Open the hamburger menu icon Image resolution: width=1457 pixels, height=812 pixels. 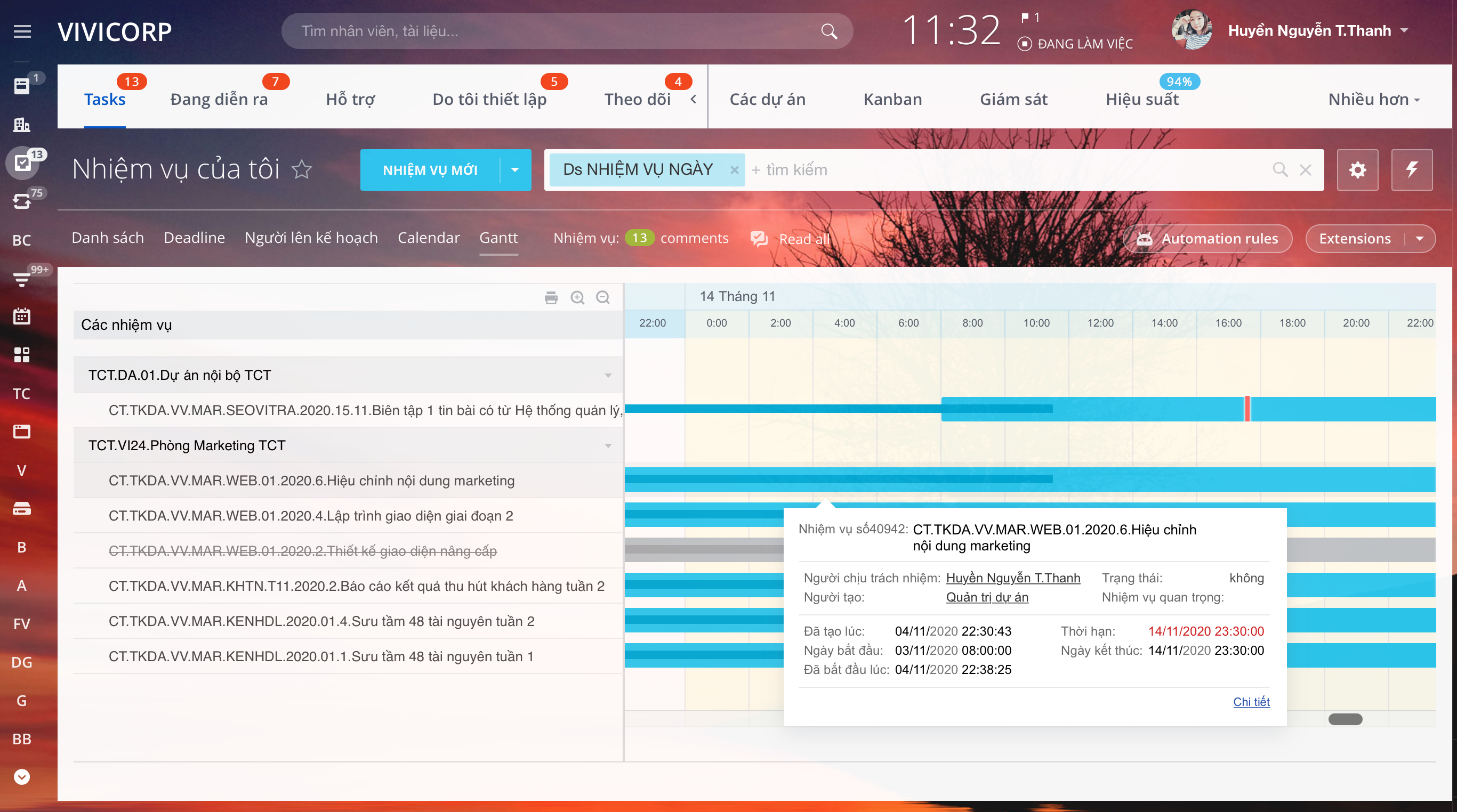coord(22,31)
